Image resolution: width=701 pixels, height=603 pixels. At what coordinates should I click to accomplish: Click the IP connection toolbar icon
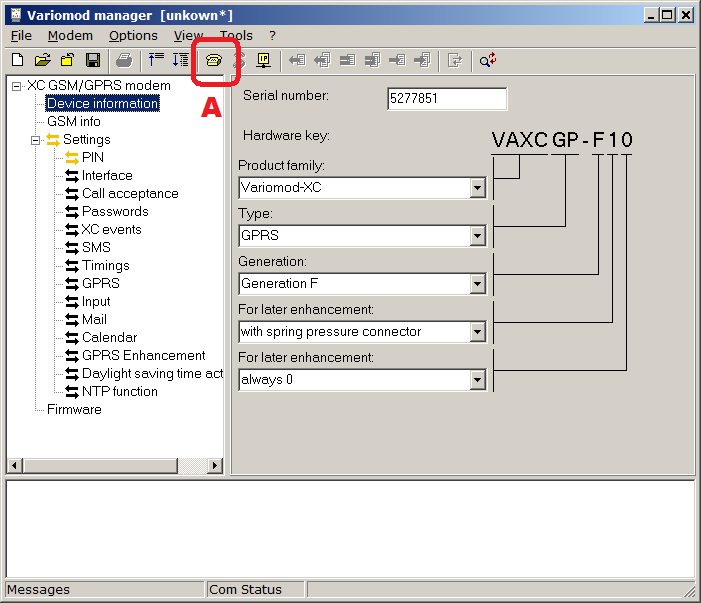[x=264, y=61]
